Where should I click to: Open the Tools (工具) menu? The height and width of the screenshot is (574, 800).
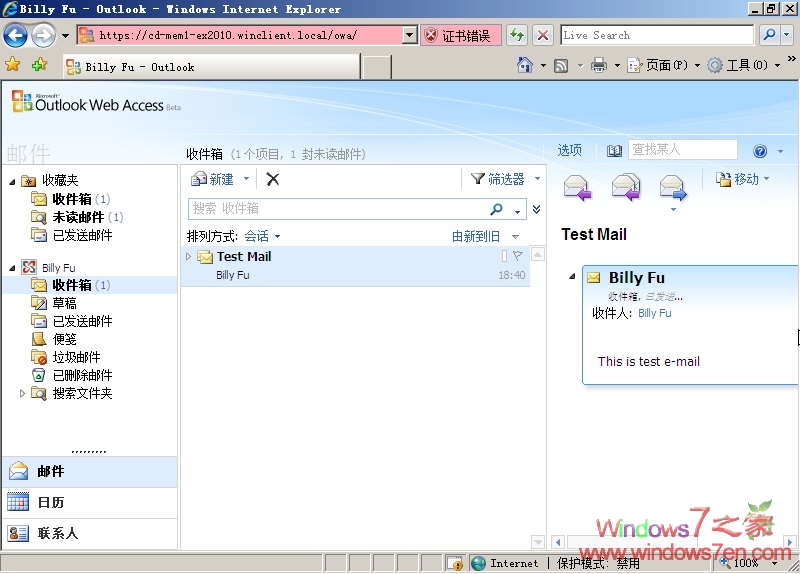[744, 65]
